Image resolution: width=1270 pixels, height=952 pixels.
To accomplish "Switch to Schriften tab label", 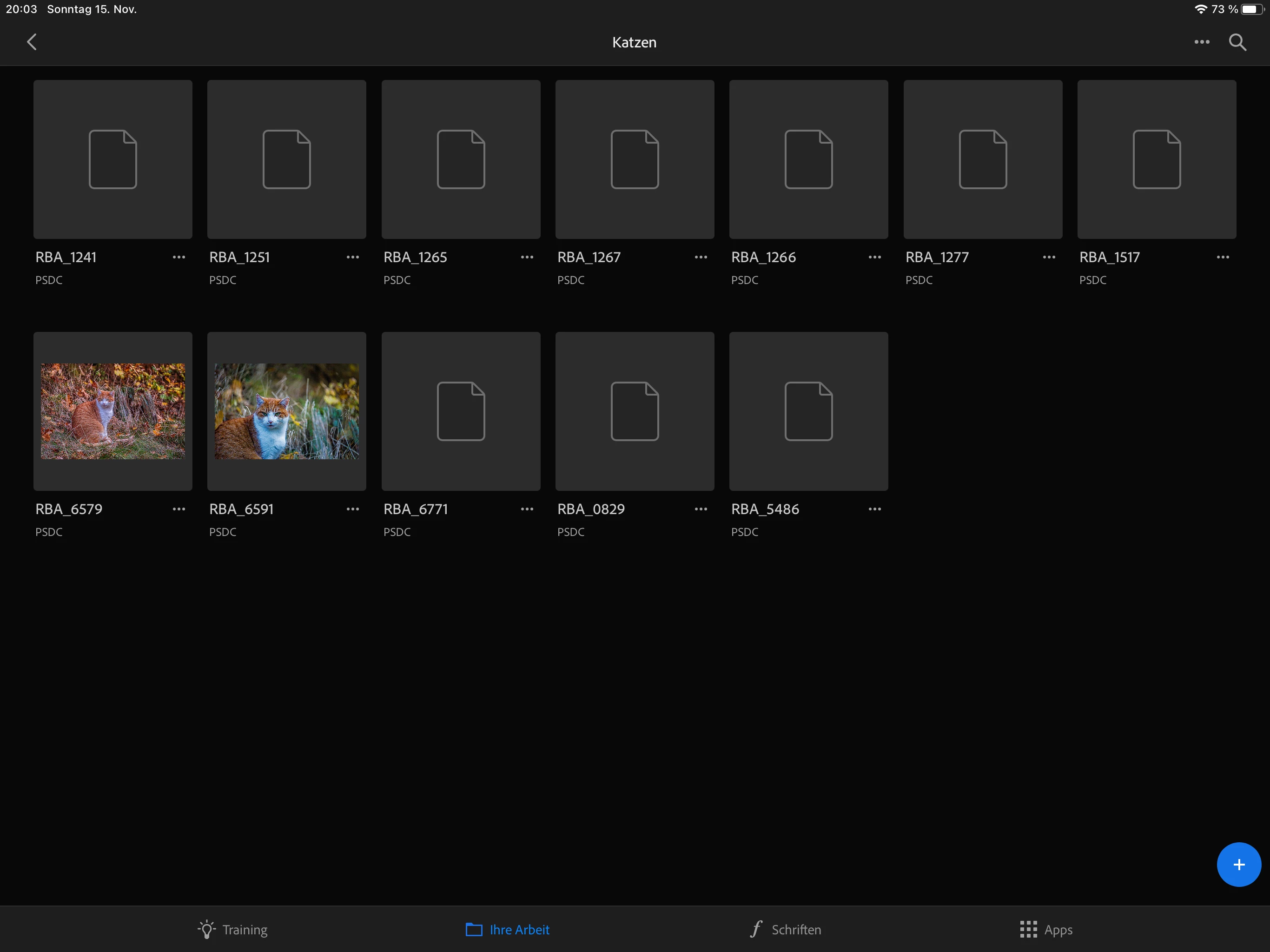I will [x=796, y=930].
